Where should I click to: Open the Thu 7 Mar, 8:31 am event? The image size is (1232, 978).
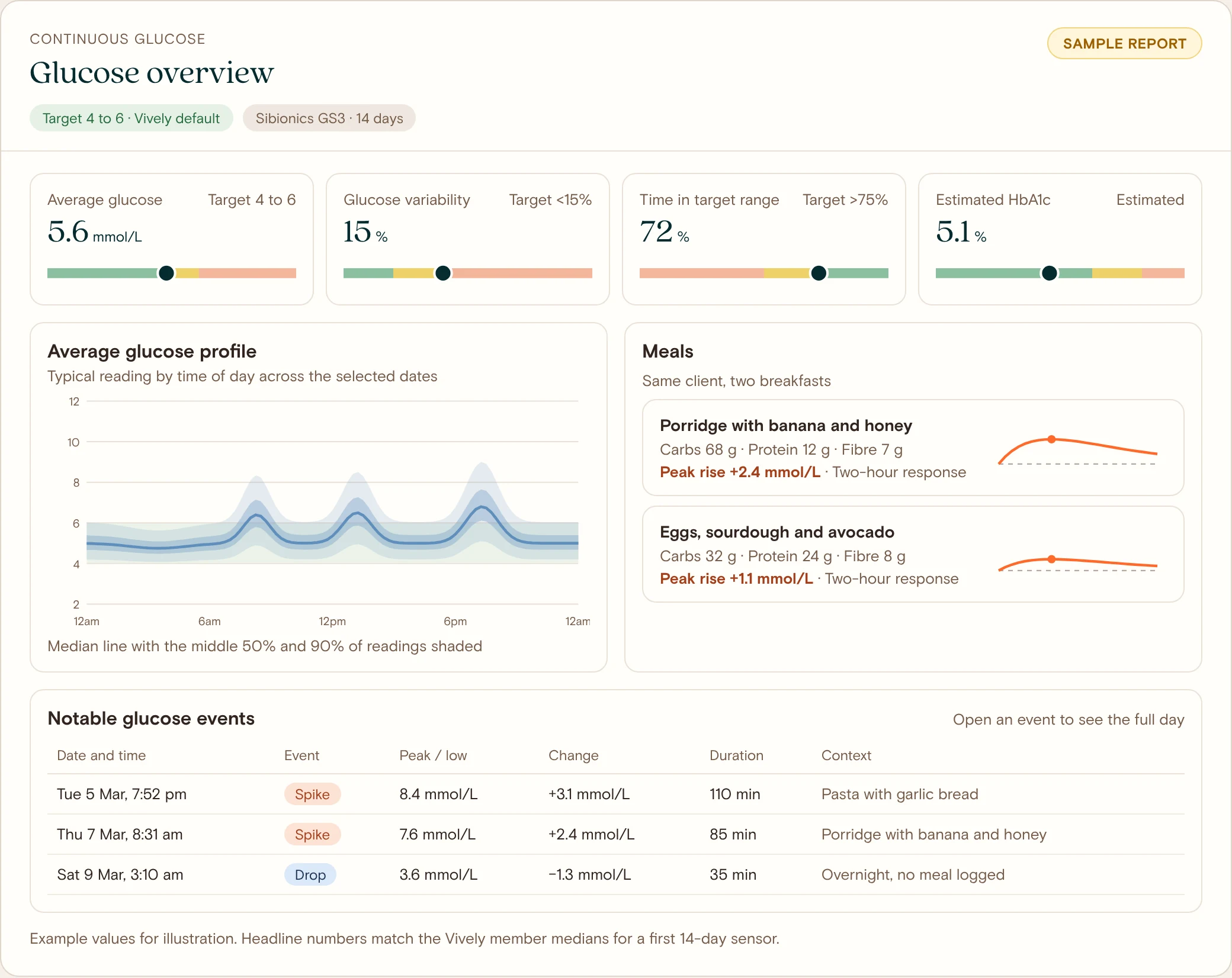616,834
